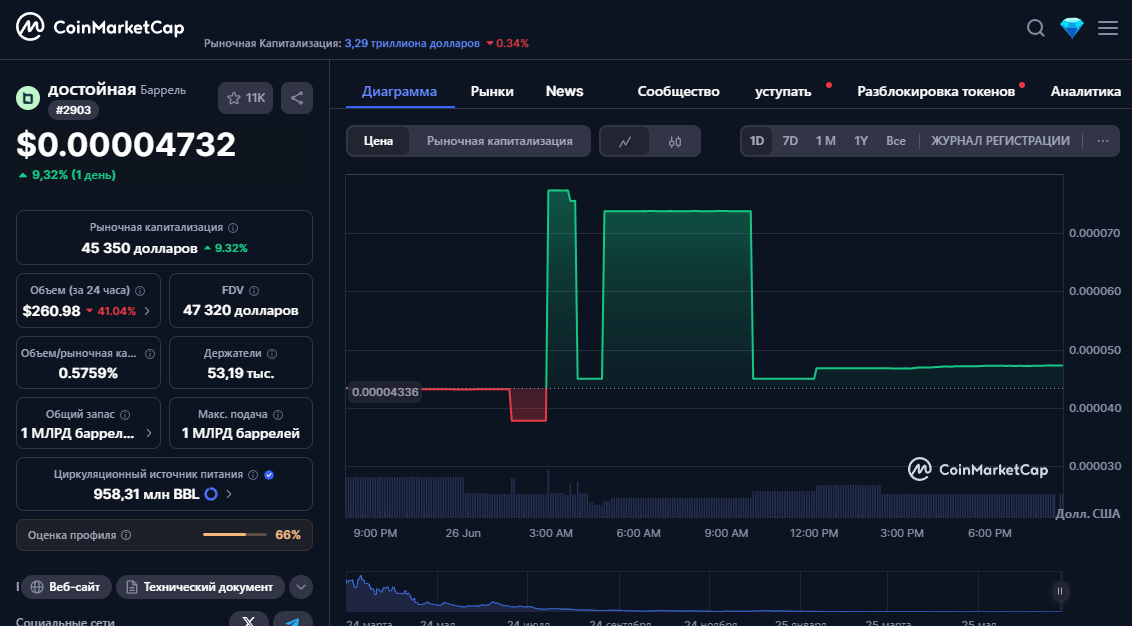Open the Диаграмма tab
The image size is (1132, 626).
[x=399, y=92]
